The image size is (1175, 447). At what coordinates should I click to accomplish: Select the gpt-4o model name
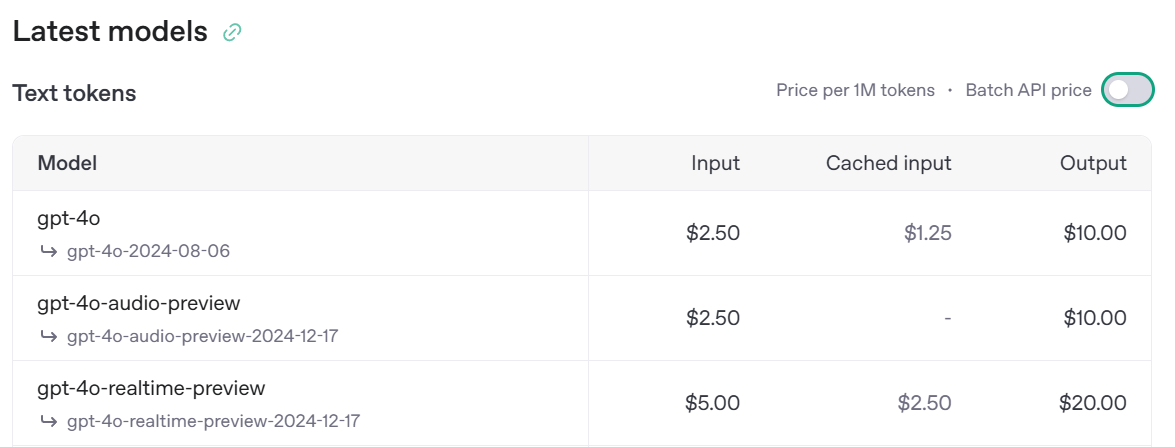(69, 218)
